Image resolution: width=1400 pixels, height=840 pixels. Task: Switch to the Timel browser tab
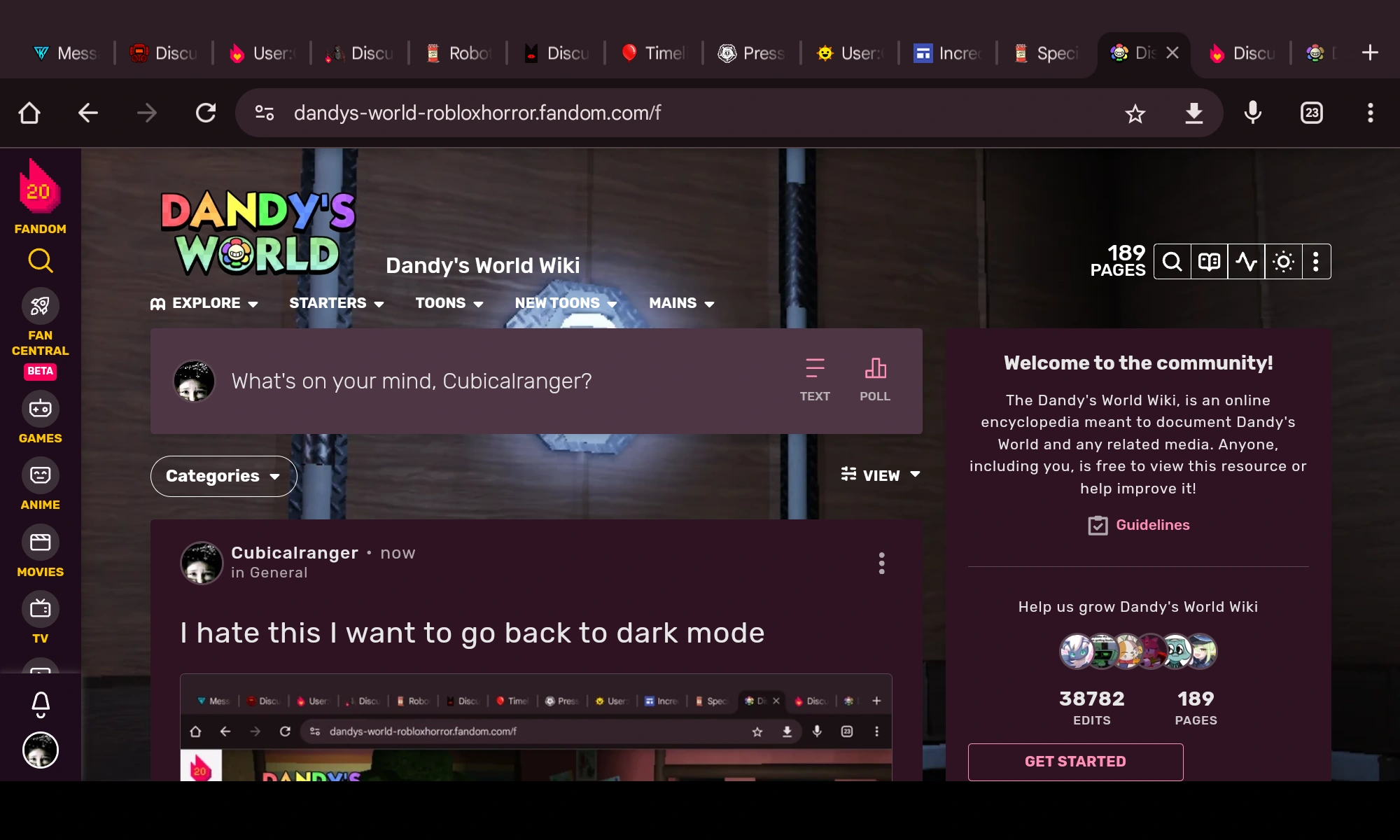pos(654,53)
